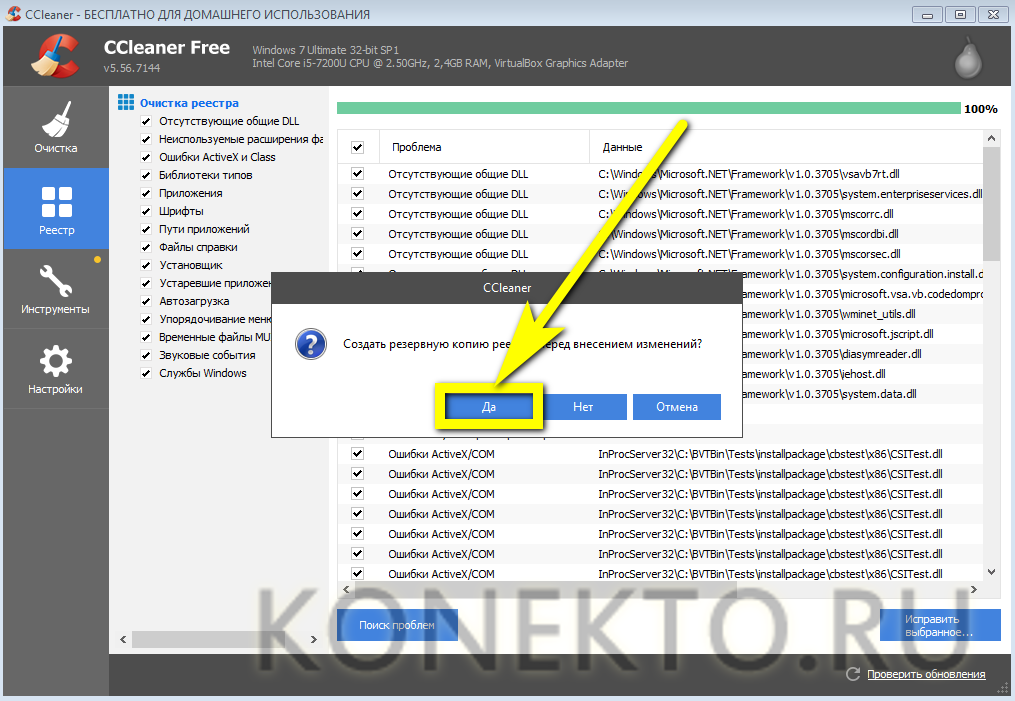Toggle the Автозагрузка checkbox
This screenshot has height=701, width=1015.
(146, 301)
